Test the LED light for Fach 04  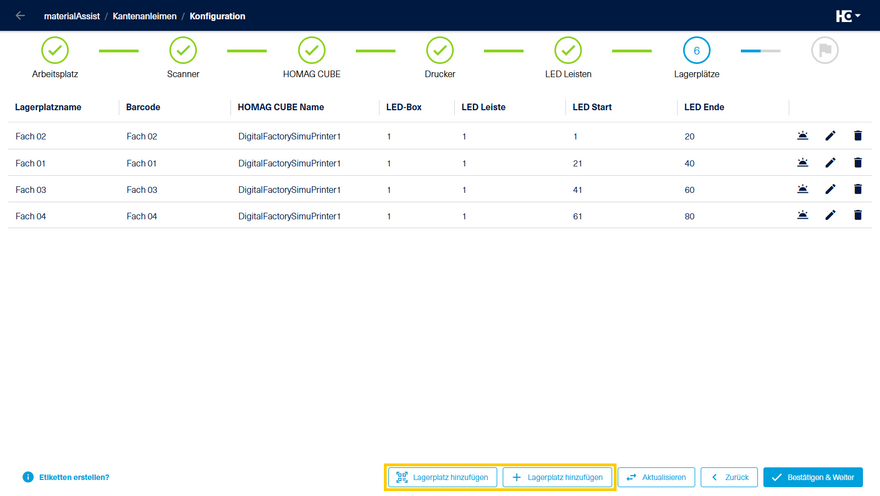(803, 215)
